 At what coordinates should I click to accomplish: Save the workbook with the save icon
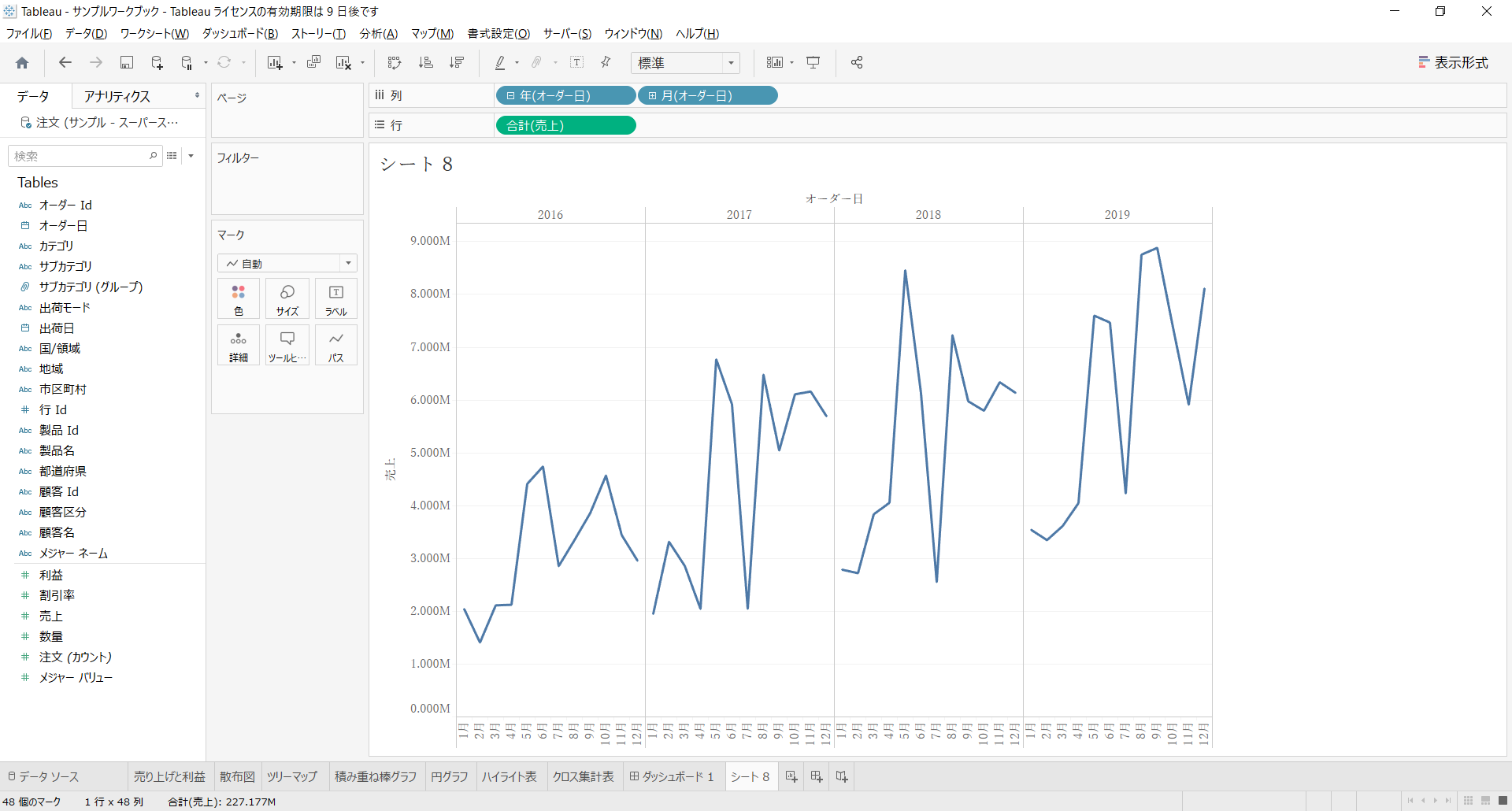point(126,63)
